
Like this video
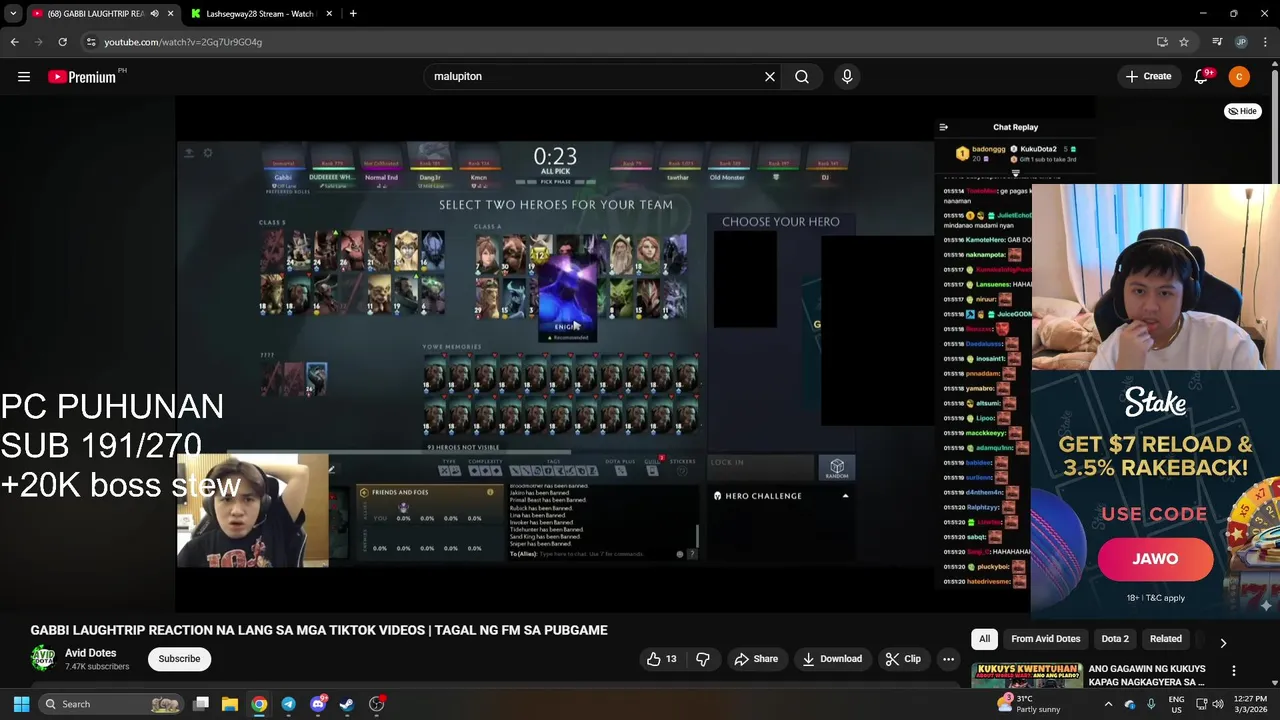(661, 659)
